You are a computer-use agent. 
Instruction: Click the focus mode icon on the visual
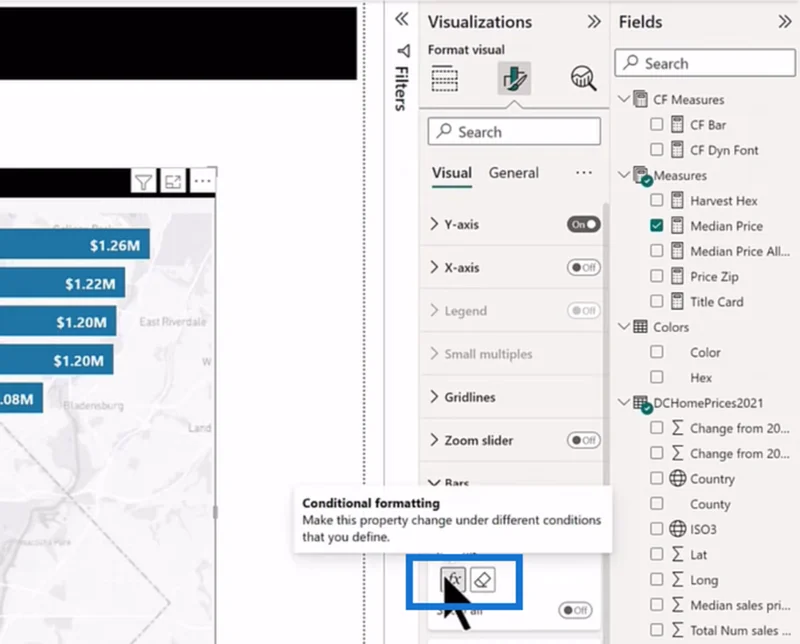pos(173,181)
